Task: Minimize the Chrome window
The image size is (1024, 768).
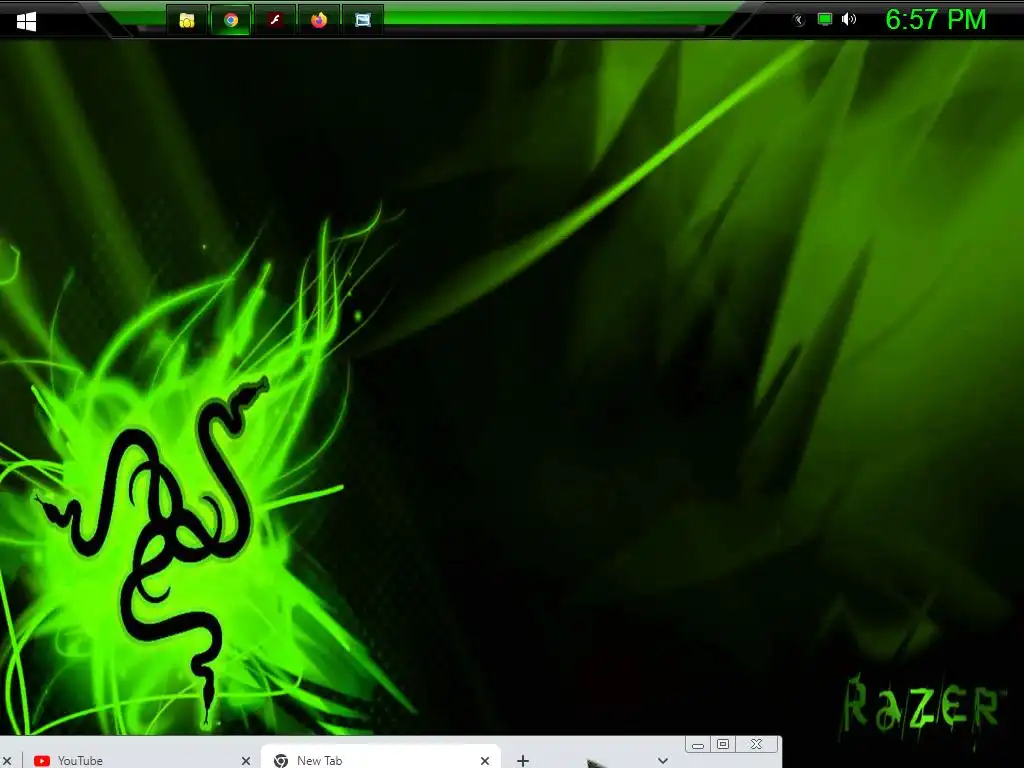Action: click(697, 744)
